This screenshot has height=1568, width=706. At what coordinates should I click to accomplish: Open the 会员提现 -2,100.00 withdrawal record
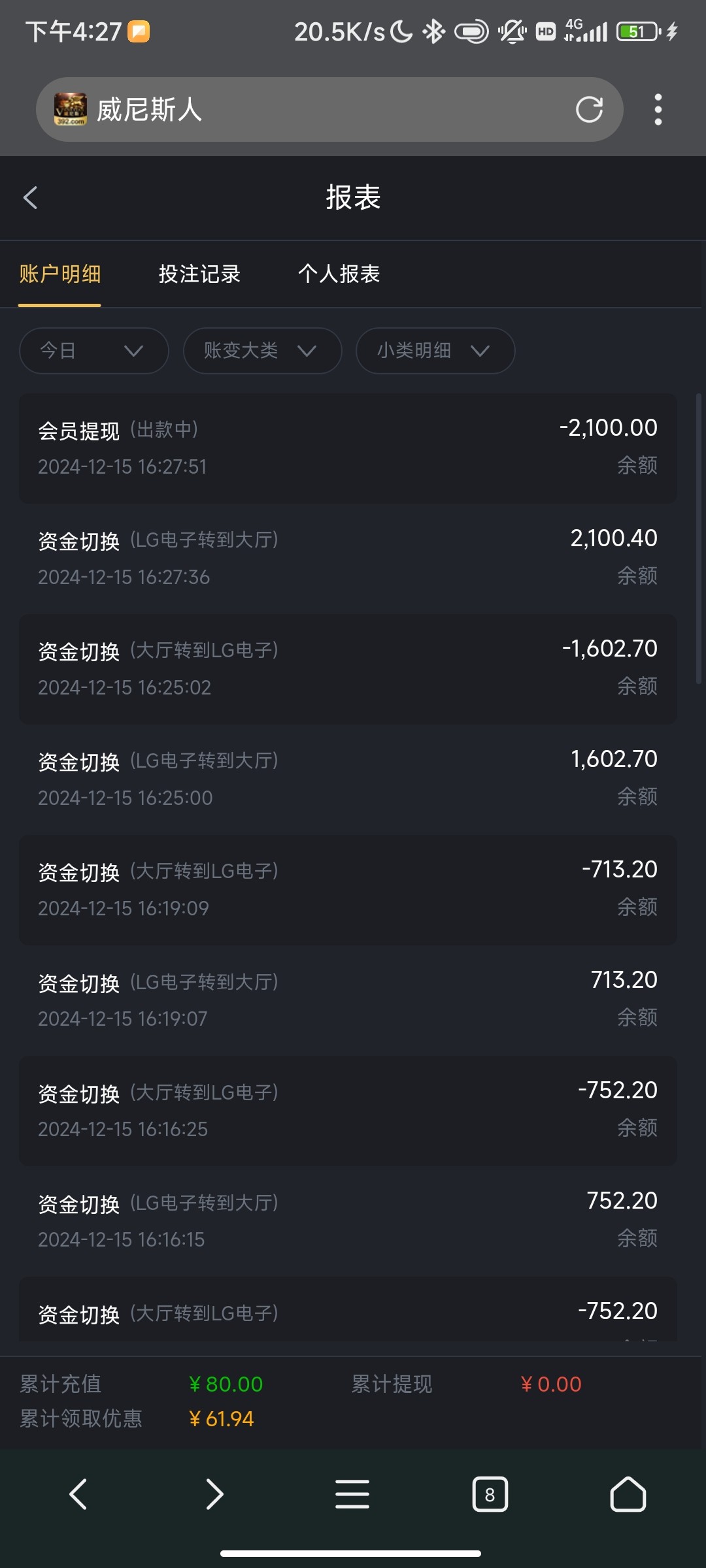click(348, 448)
